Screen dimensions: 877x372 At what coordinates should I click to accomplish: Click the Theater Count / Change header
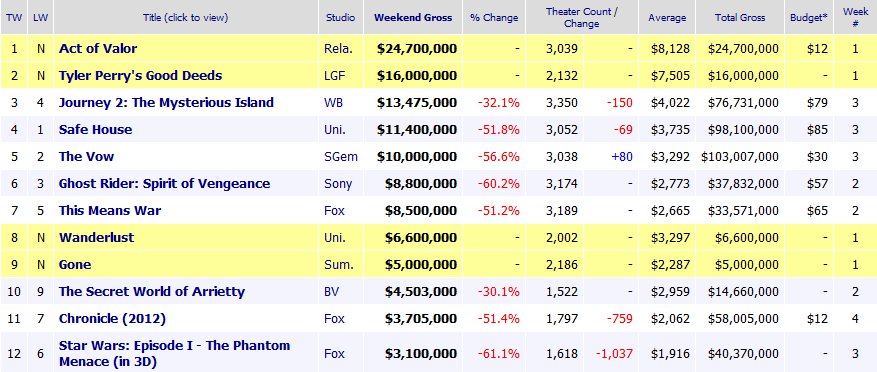pos(582,17)
